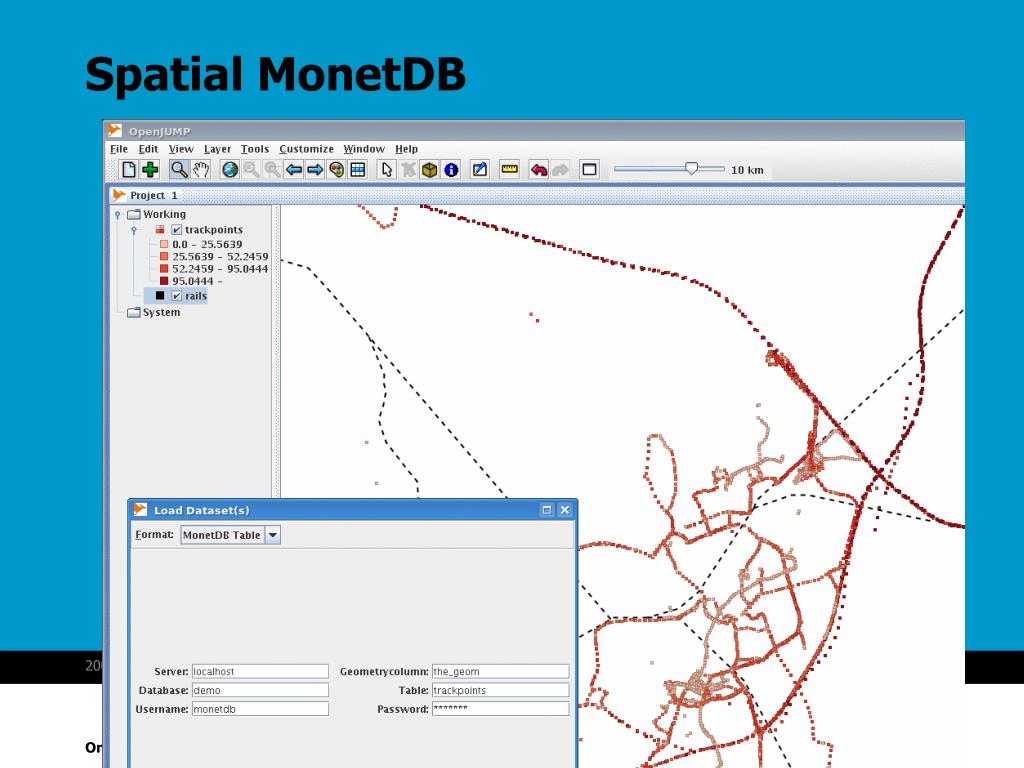The width and height of the screenshot is (1024, 768).
Task: Click the zoom scale slider handle
Action: tap(691, 169)
